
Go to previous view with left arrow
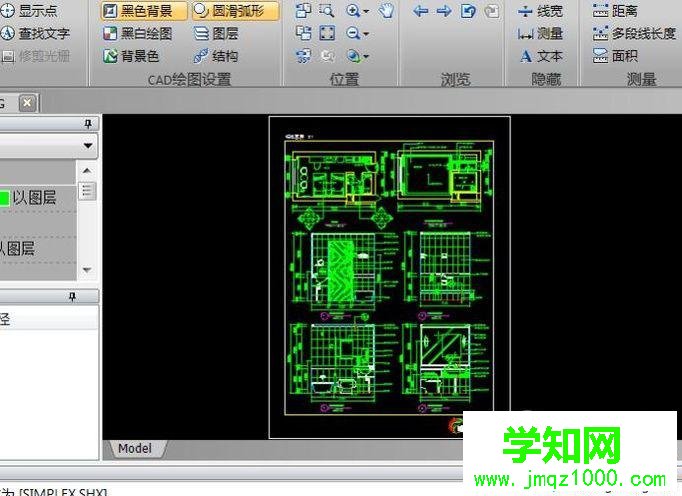coord(421,11)
